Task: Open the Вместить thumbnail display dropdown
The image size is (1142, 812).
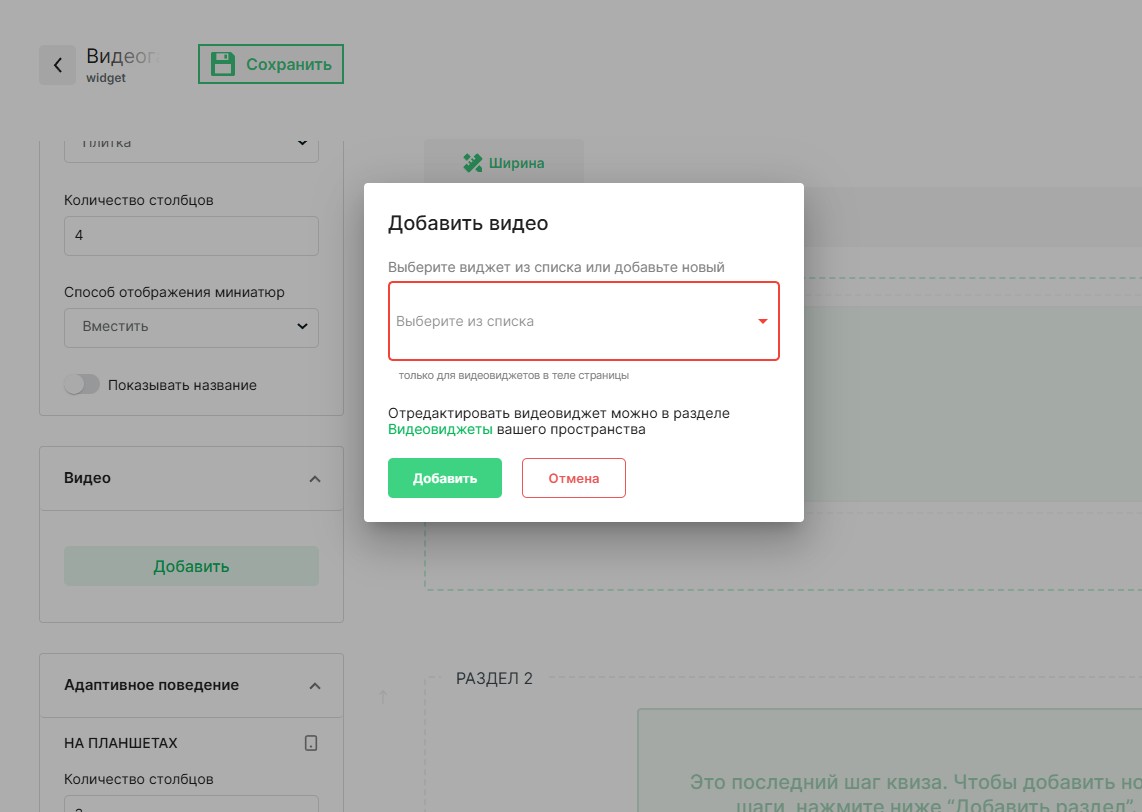Action: point(191,326)
